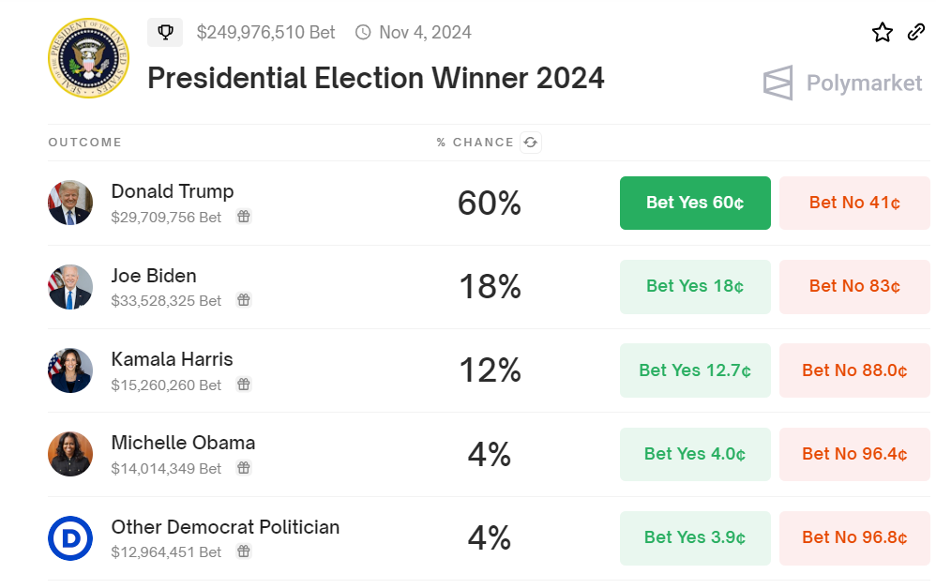Select Bet Yes 60¢ for Trump
This screenshot has width=936, height=586.
[x=695, y=203]
